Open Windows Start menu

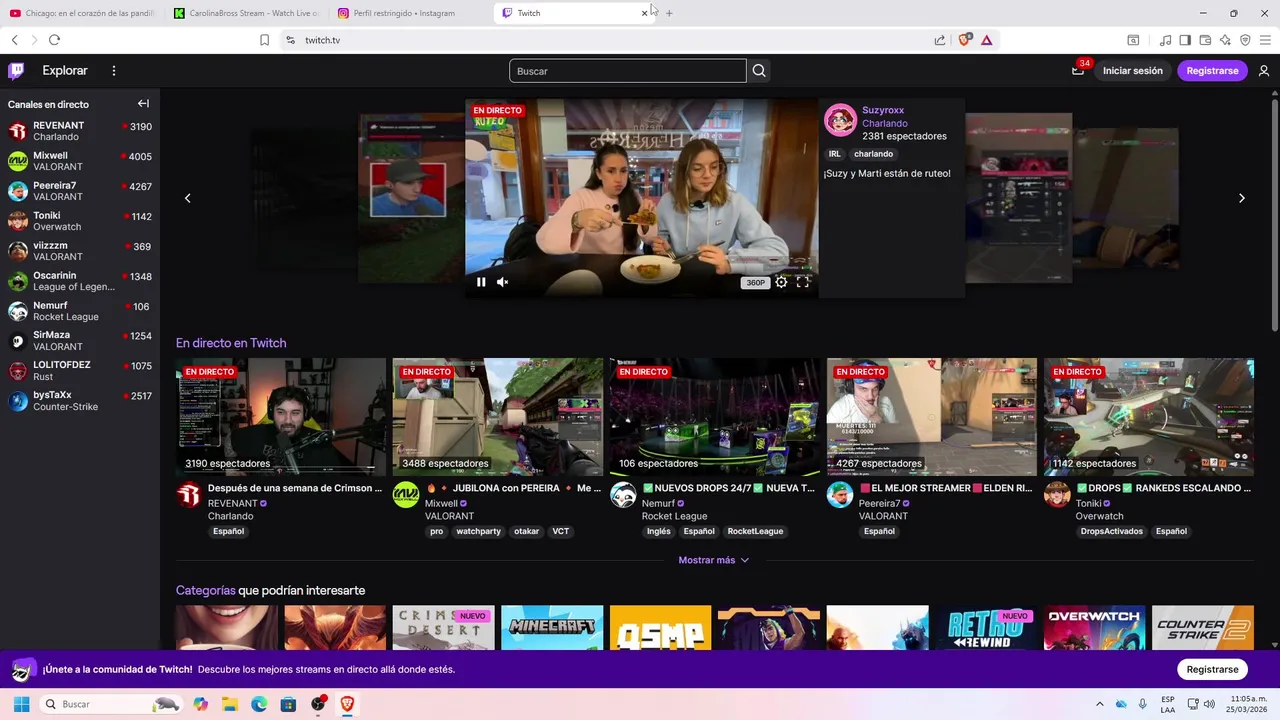21,704
